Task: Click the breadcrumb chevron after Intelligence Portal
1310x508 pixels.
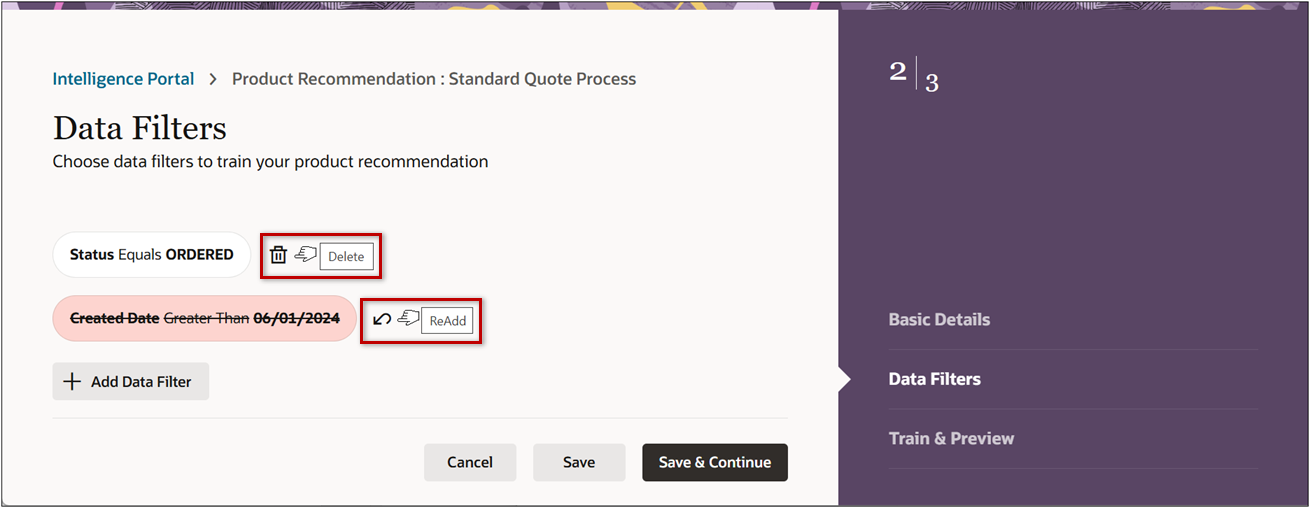Action: 213,78
